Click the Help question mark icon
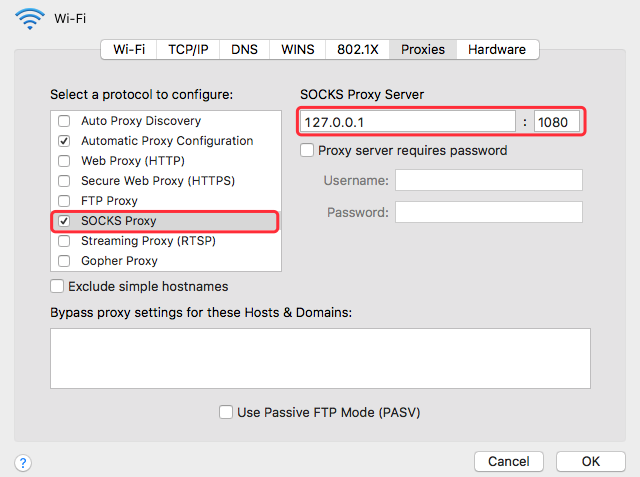 click(x=23, y=463)
